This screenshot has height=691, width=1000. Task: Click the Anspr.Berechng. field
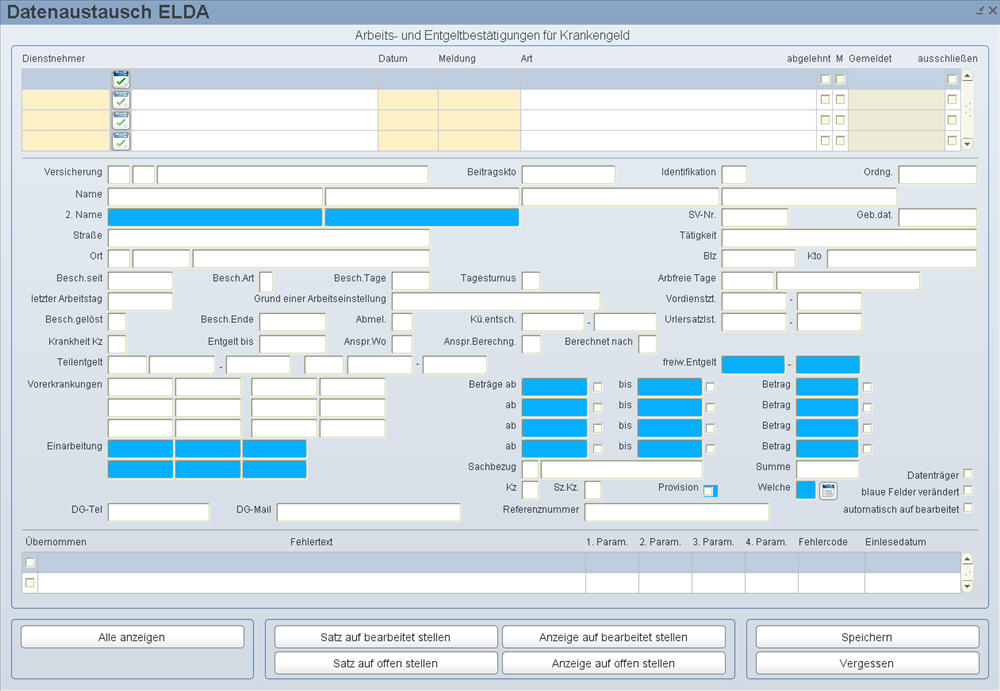531,344
